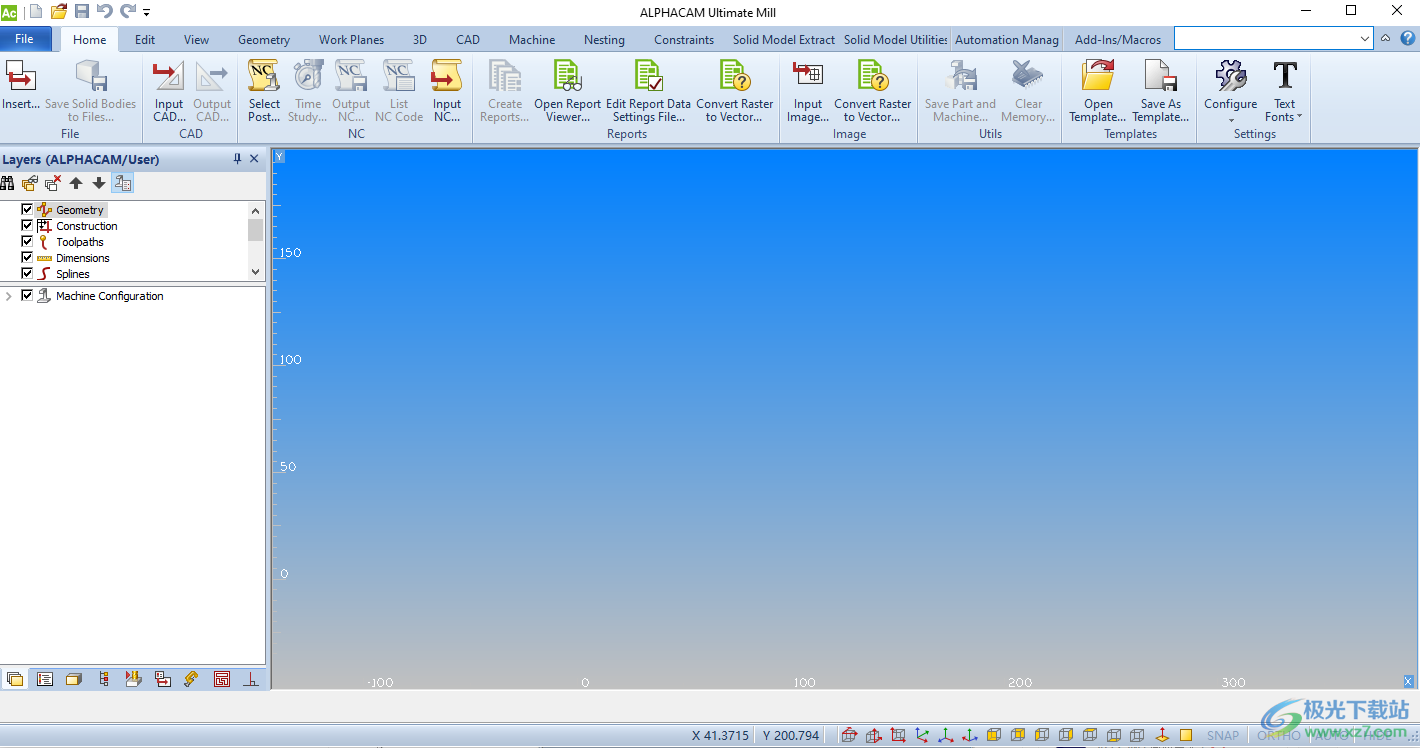1420x748 pixels.
Task: Click the help question mark icon
Action: [x=1408, y=39]
